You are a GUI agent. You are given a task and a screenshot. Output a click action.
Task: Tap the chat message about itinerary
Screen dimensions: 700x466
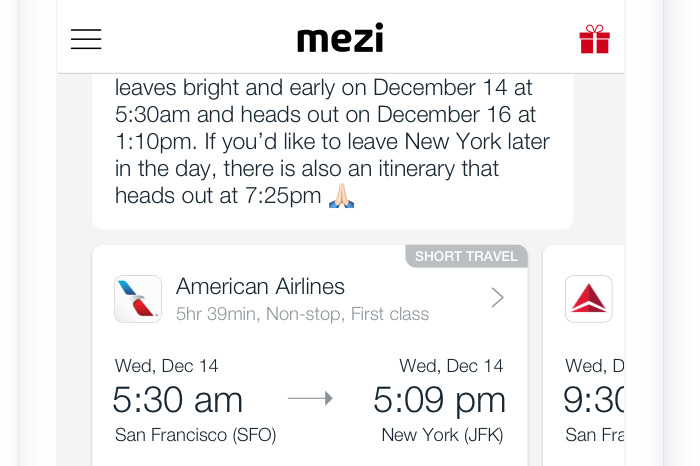332,141
